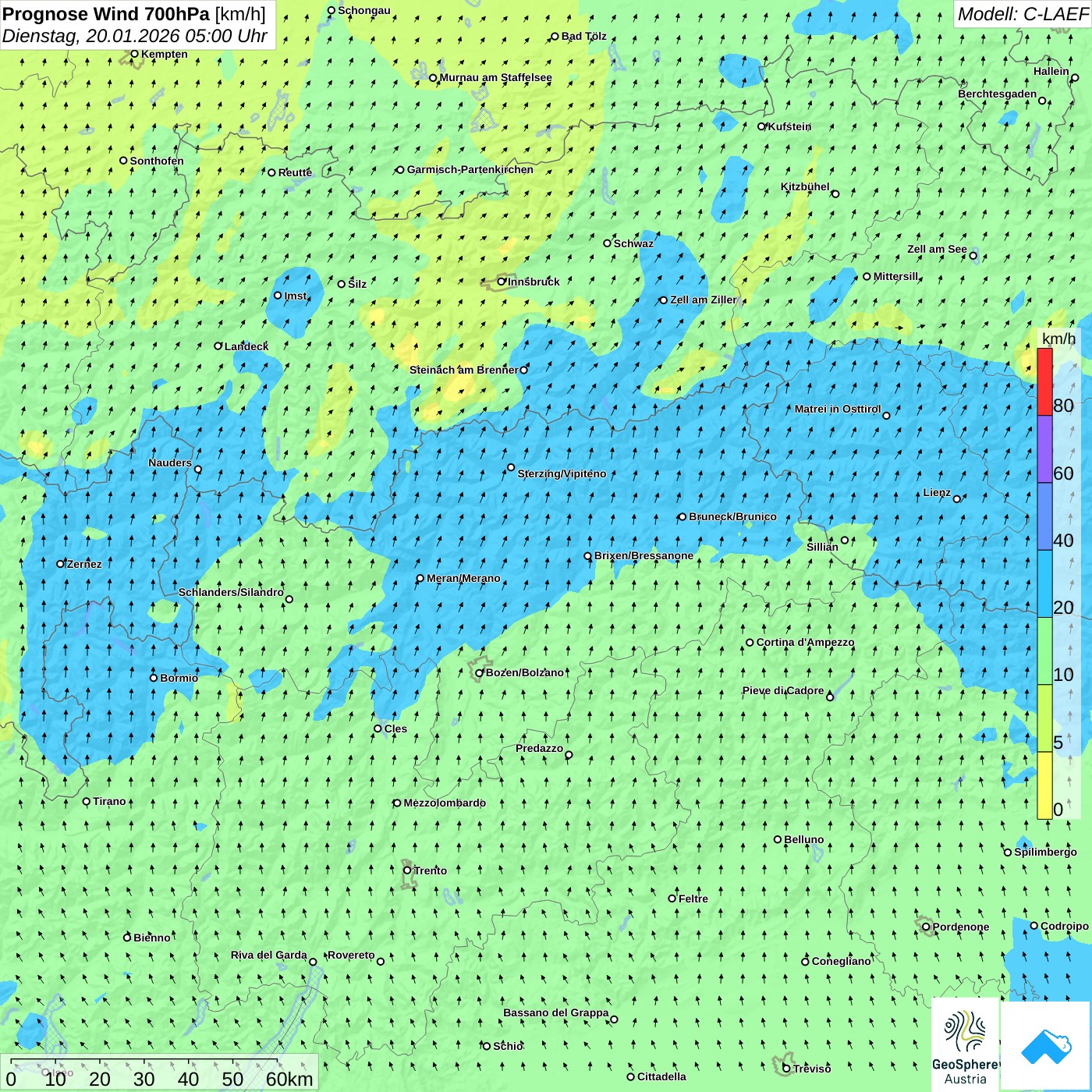This screenshot has width=1092, height=1092.
Task: Click the Reutte label
Action: 295,172
